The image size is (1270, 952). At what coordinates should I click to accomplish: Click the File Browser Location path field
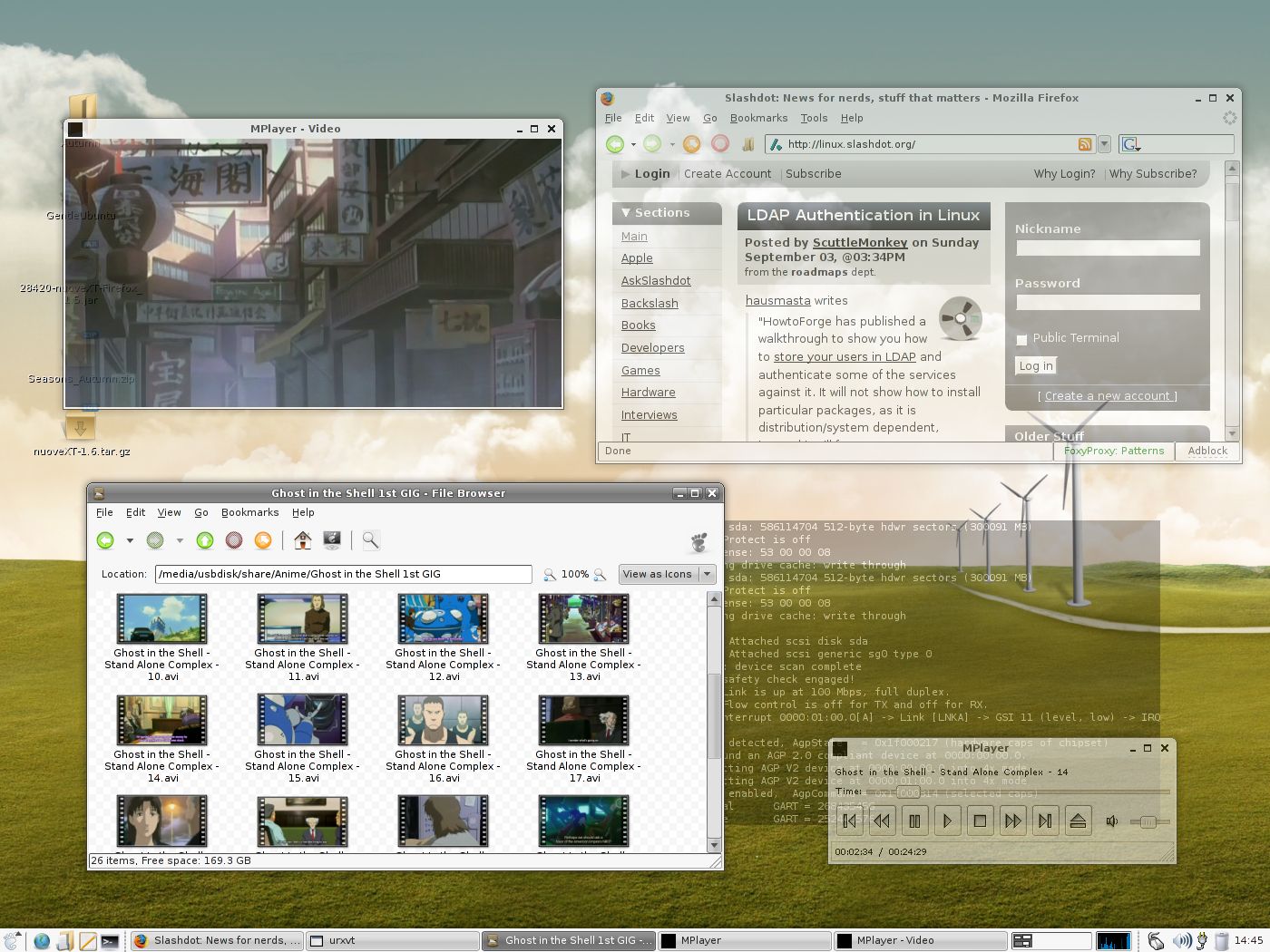pyautogui.click(x=343, y=574)
